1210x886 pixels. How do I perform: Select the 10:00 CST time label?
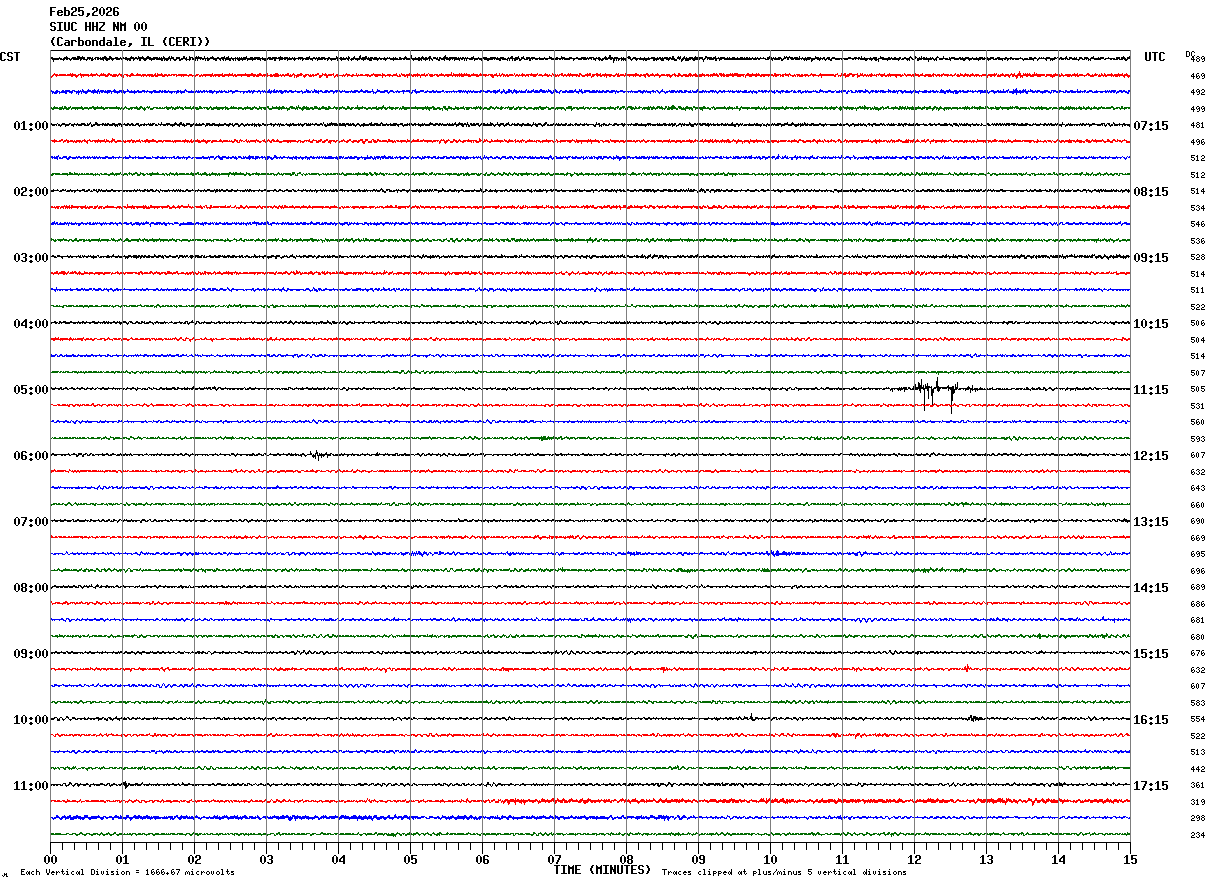(31, 720)
